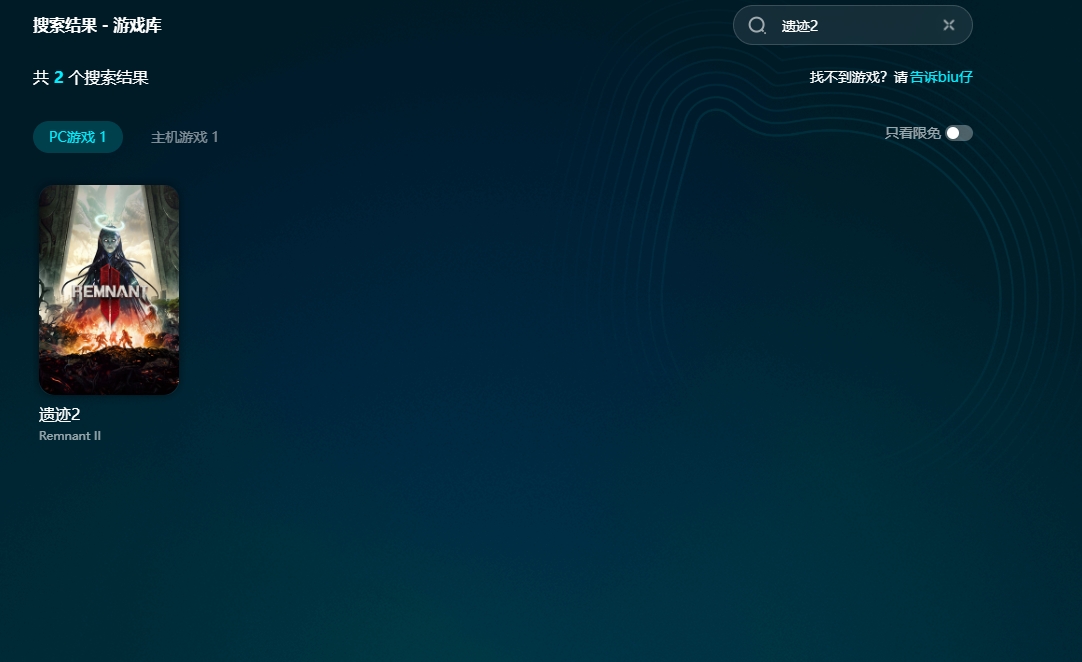Open the Remnant II cover thumbnail
The width and height of the screenshot is (1082, 662).
[x=109, y=289]
